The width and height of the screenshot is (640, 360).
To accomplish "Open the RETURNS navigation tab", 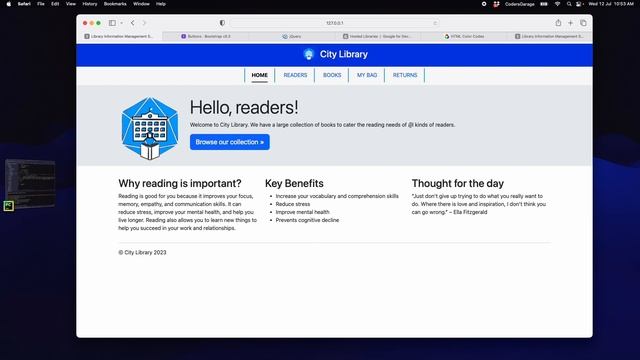I will 405,75.
